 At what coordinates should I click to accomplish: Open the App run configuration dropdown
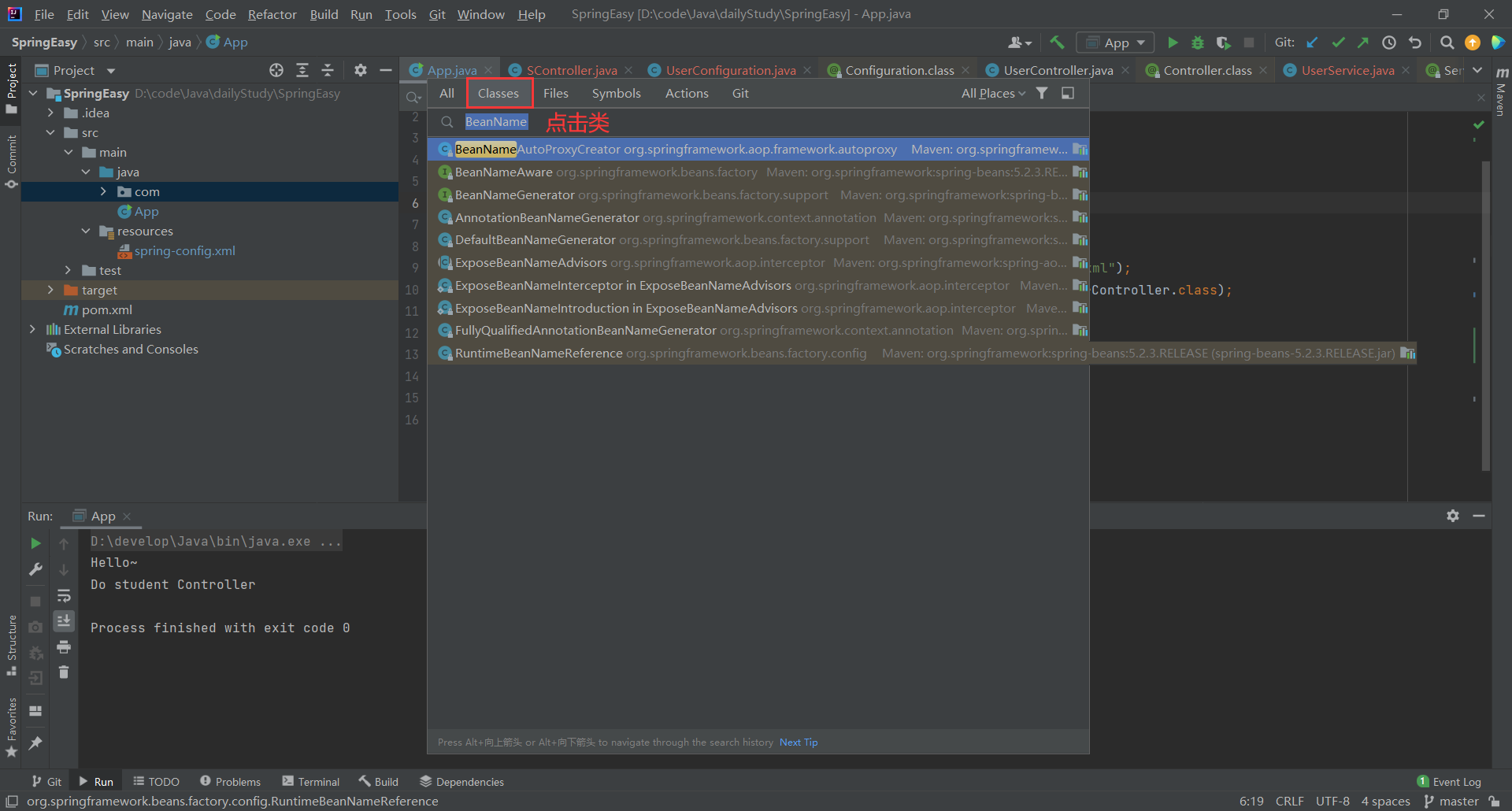click(1115, 43)
